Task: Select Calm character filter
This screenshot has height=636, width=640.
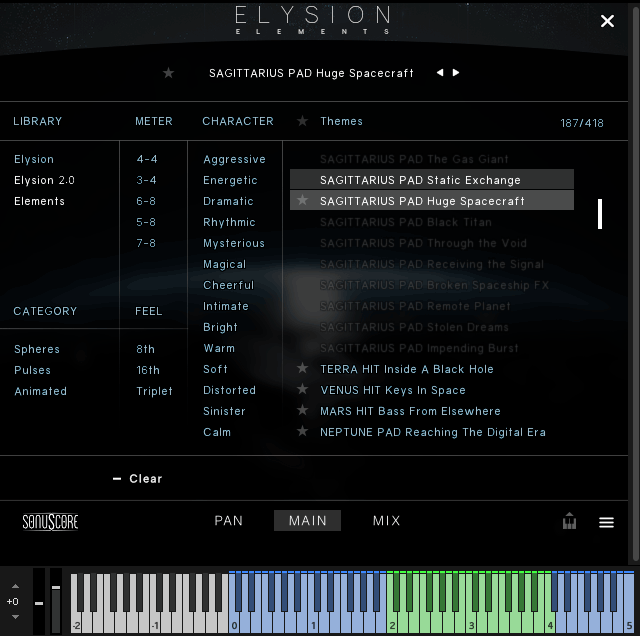Action: tap(217, 432)
